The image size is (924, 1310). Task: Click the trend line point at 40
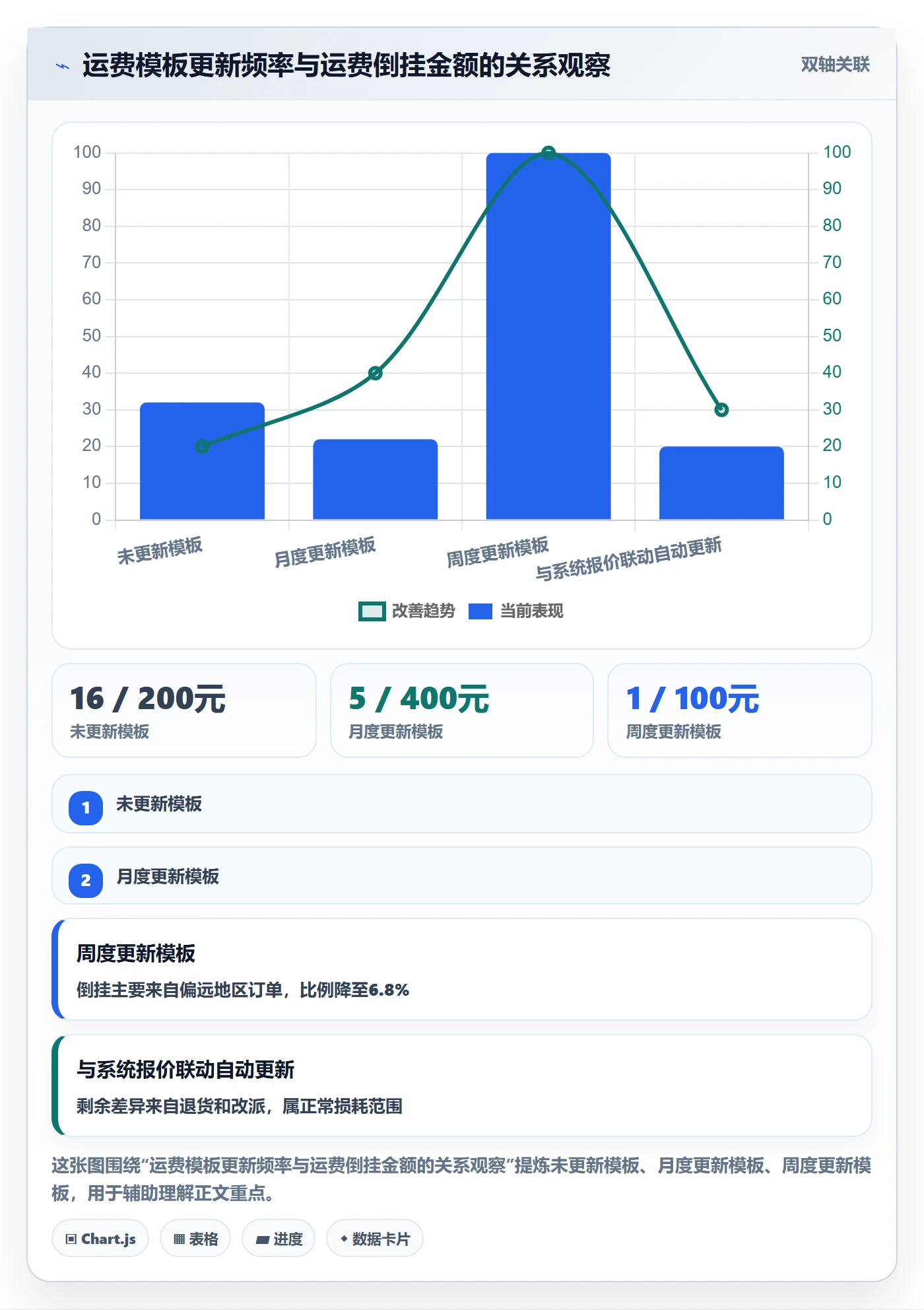tap(375, 373)
